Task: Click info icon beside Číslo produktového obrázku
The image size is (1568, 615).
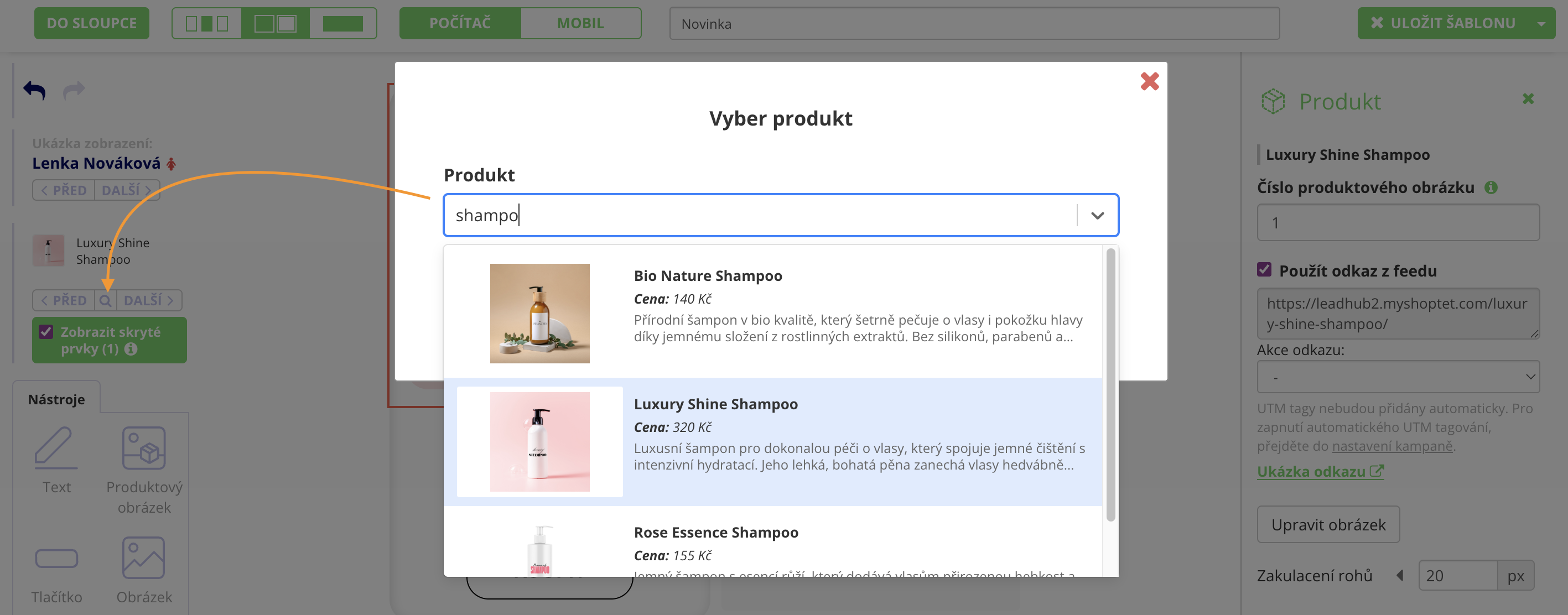Action: coord(1490,187)
